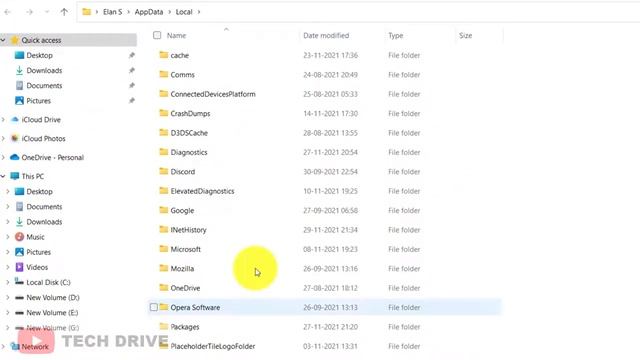
Task: Open Pictures icon under This PC
Action: [19, 252]
